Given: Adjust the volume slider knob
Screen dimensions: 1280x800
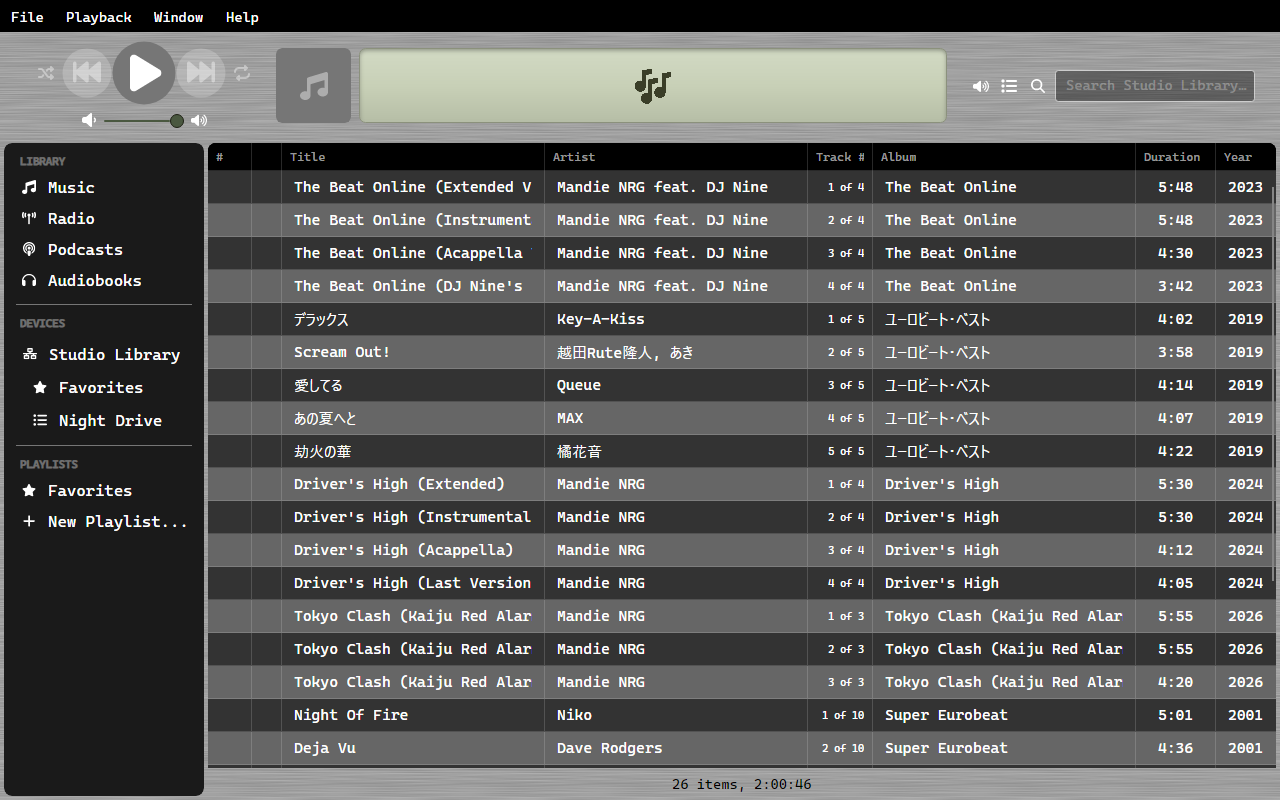Looking at the screenshot, I should click(177, 121).
